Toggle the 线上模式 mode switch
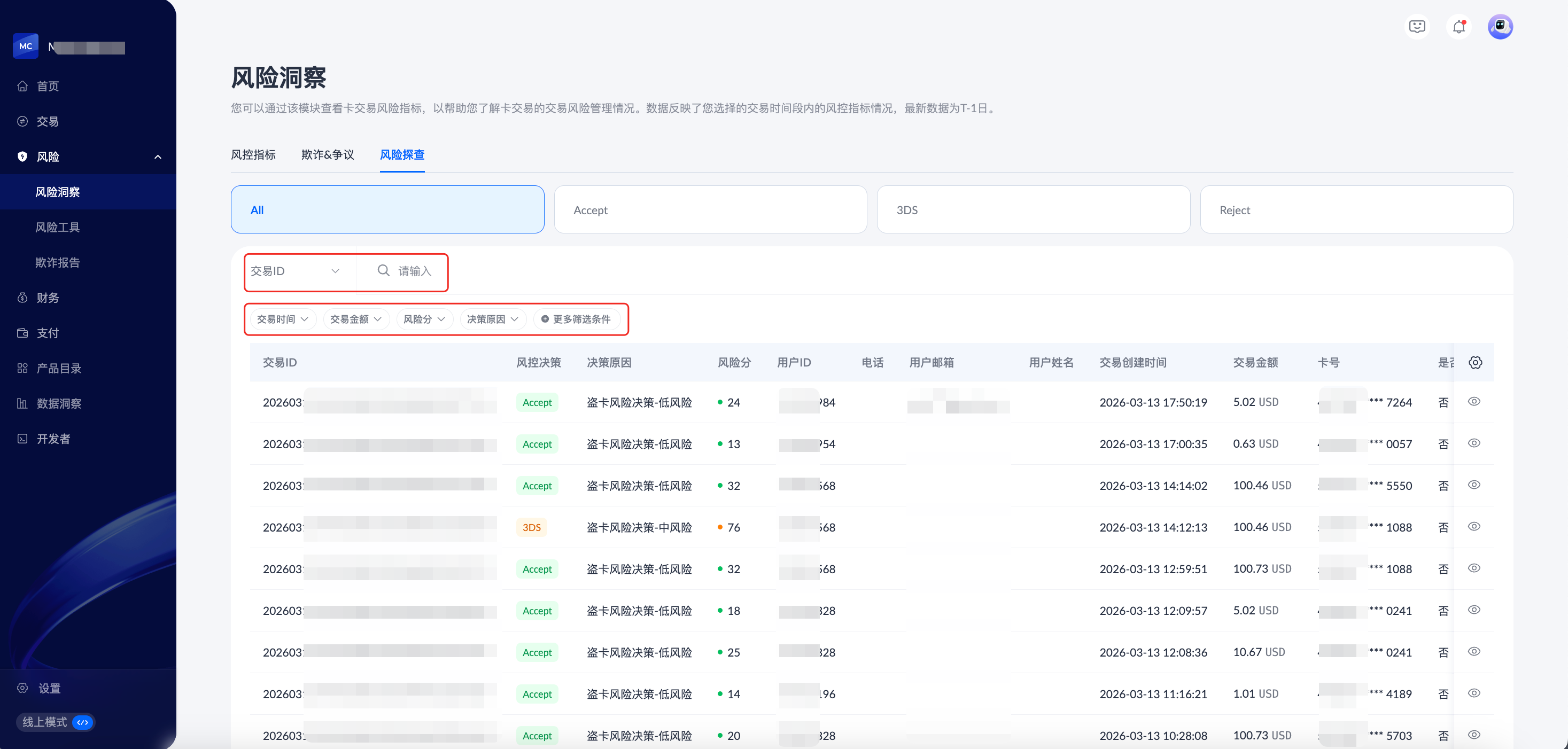The height and width of the screenshot is (749, 1568). 82,722
